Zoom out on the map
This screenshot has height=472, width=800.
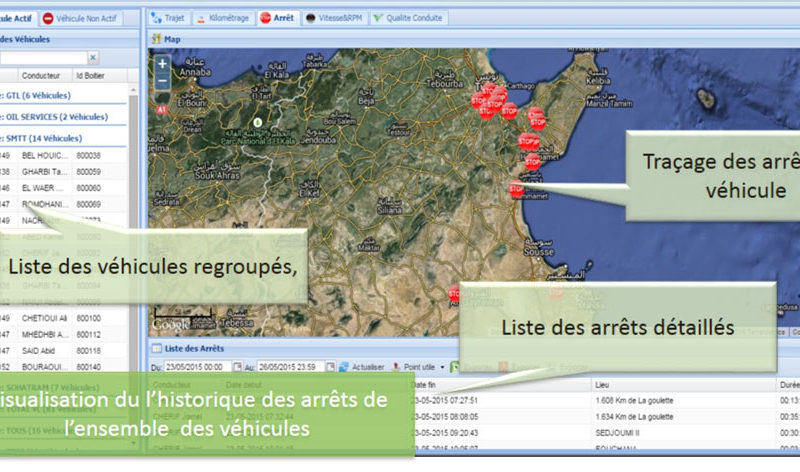pos(162,81)
